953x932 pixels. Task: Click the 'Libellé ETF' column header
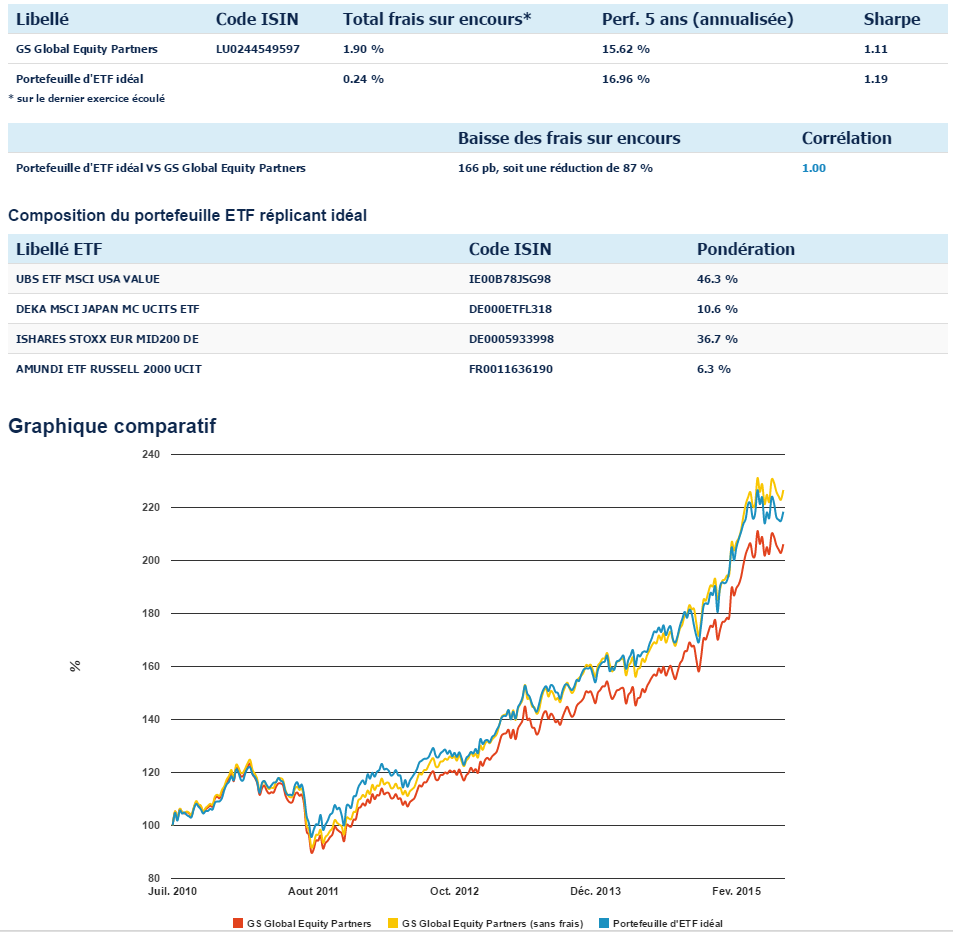click(59, 249)
